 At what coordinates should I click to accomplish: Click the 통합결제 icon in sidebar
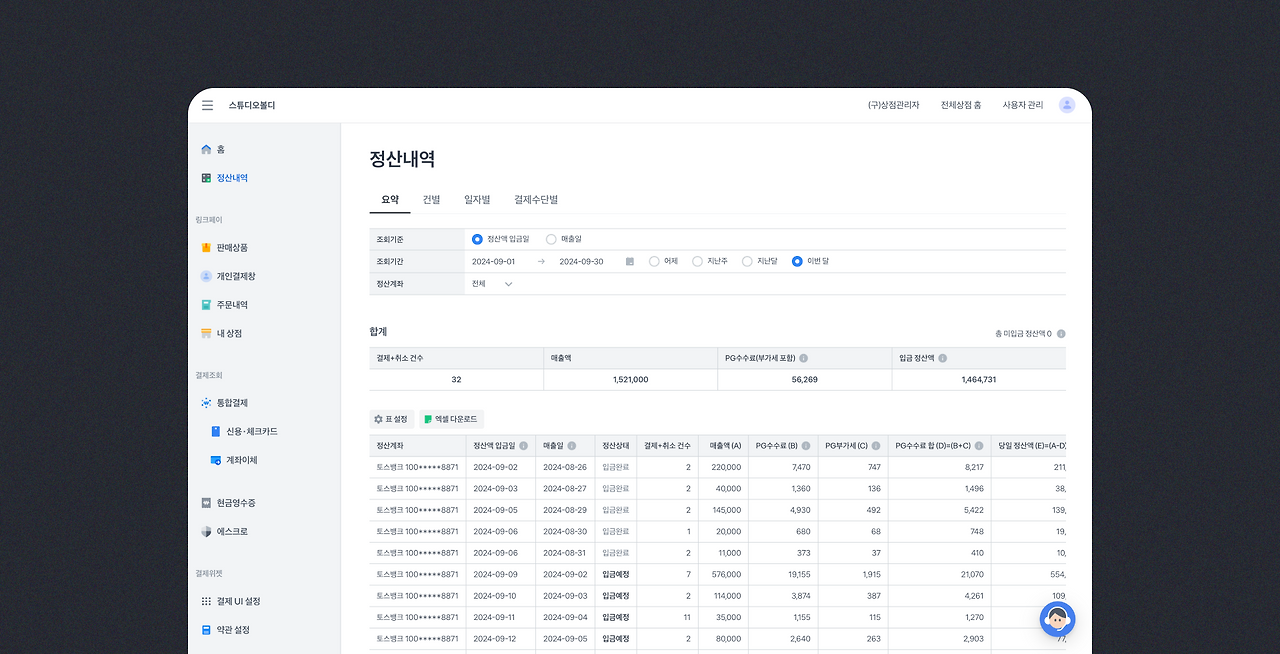206,403
